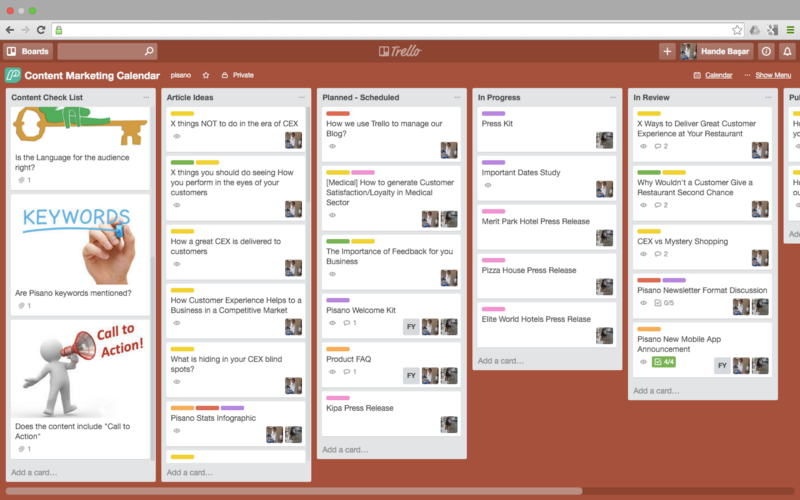Screen dimensions: 800x500
Task: Click Add a card in Content Check List
Action: pos(34,472)
